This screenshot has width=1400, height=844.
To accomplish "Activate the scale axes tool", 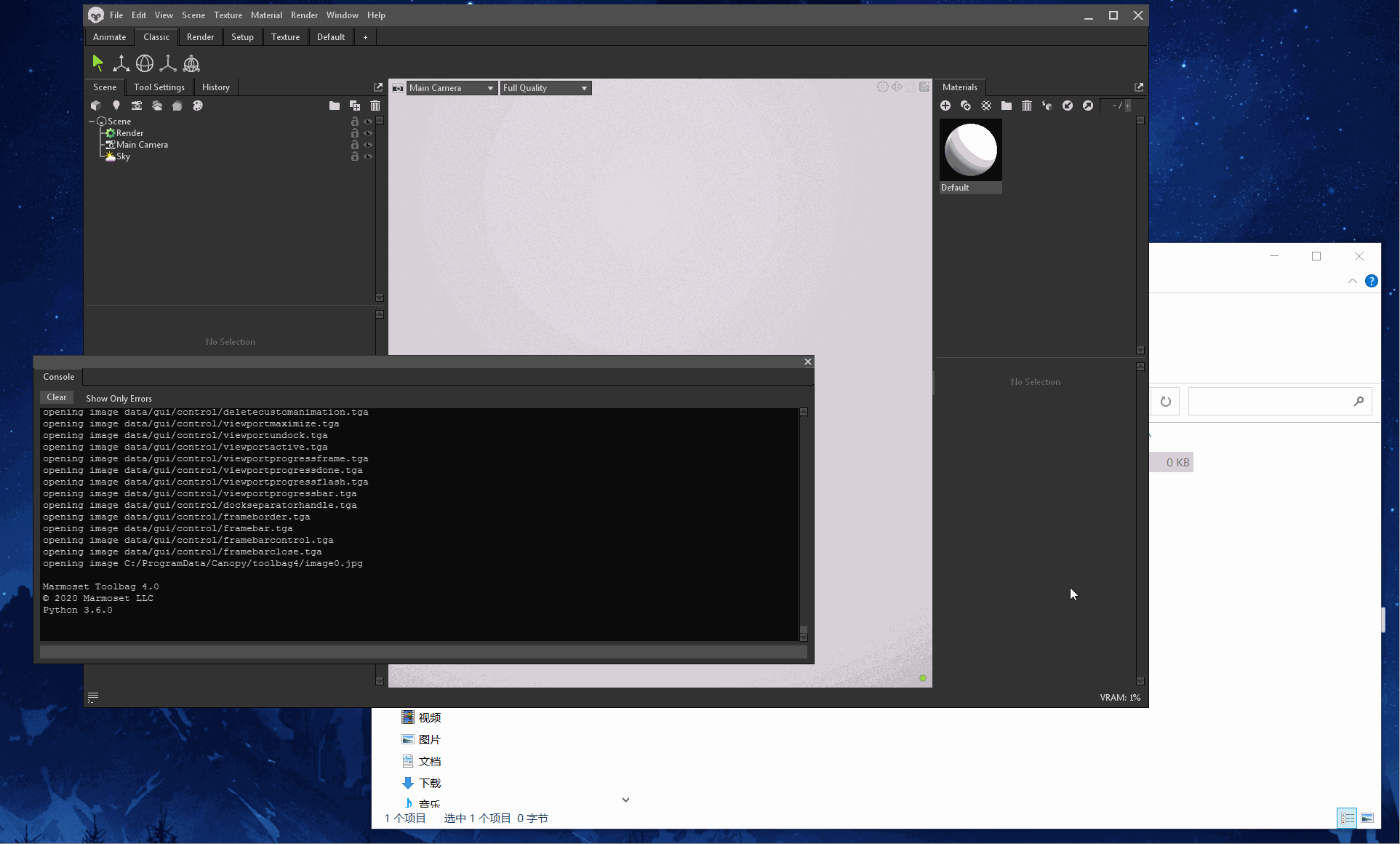I will 168,63.
